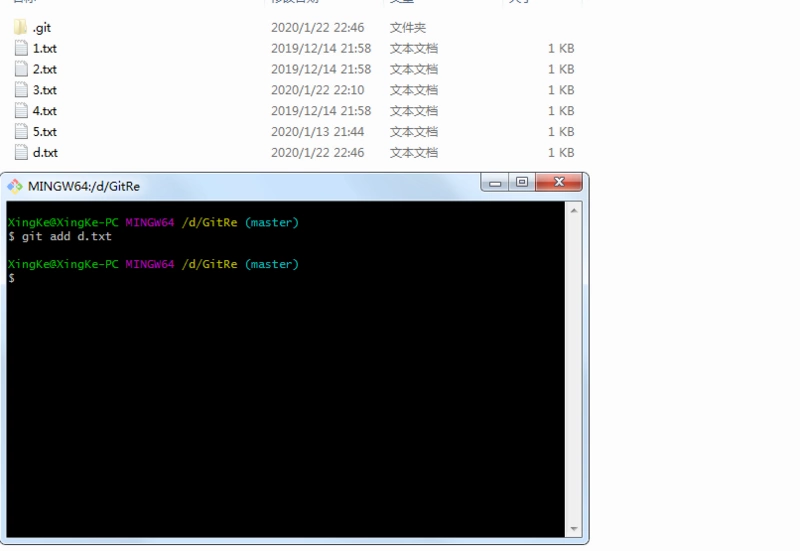Screen dimensions: 800x551
Task: Click the d.txt modified date
Action: pos(317,153)
